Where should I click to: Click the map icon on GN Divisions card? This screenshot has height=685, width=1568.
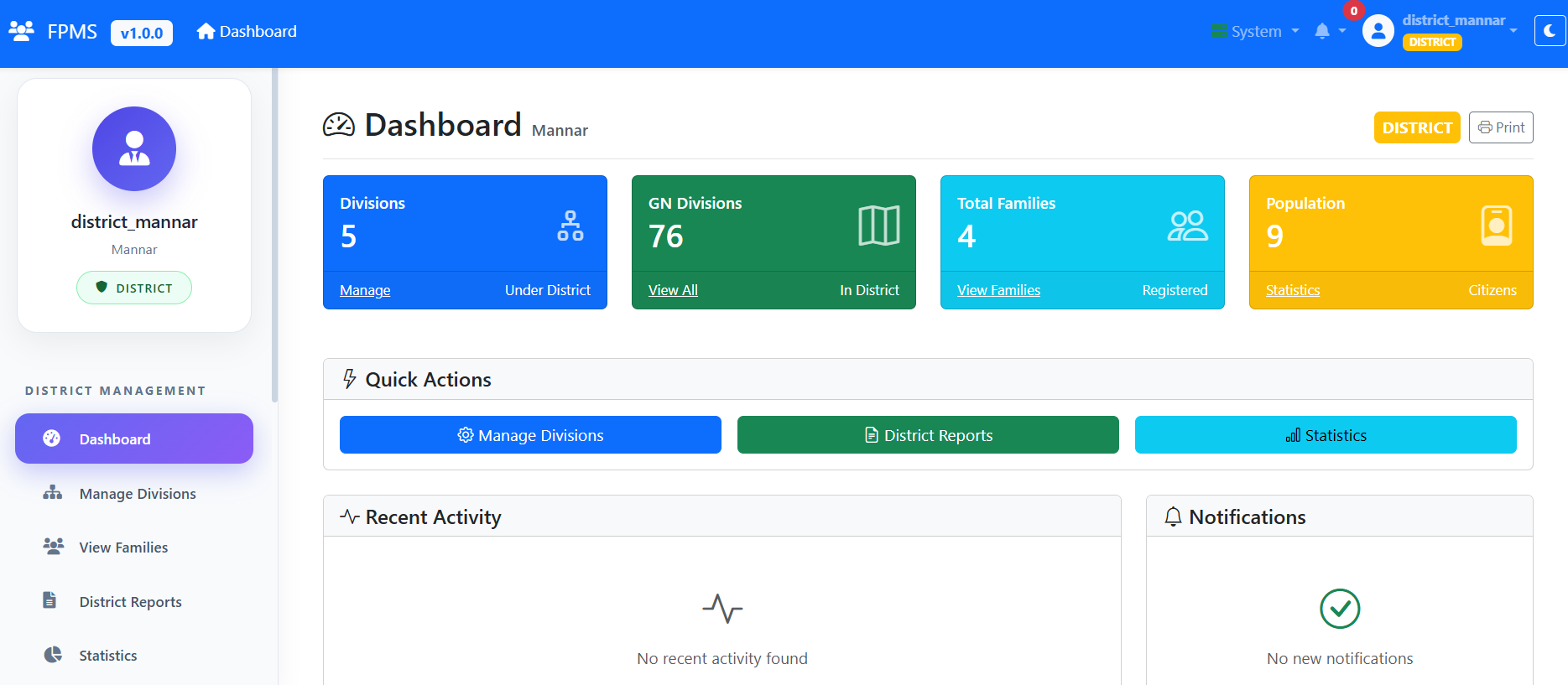click(x=878, y=226)
